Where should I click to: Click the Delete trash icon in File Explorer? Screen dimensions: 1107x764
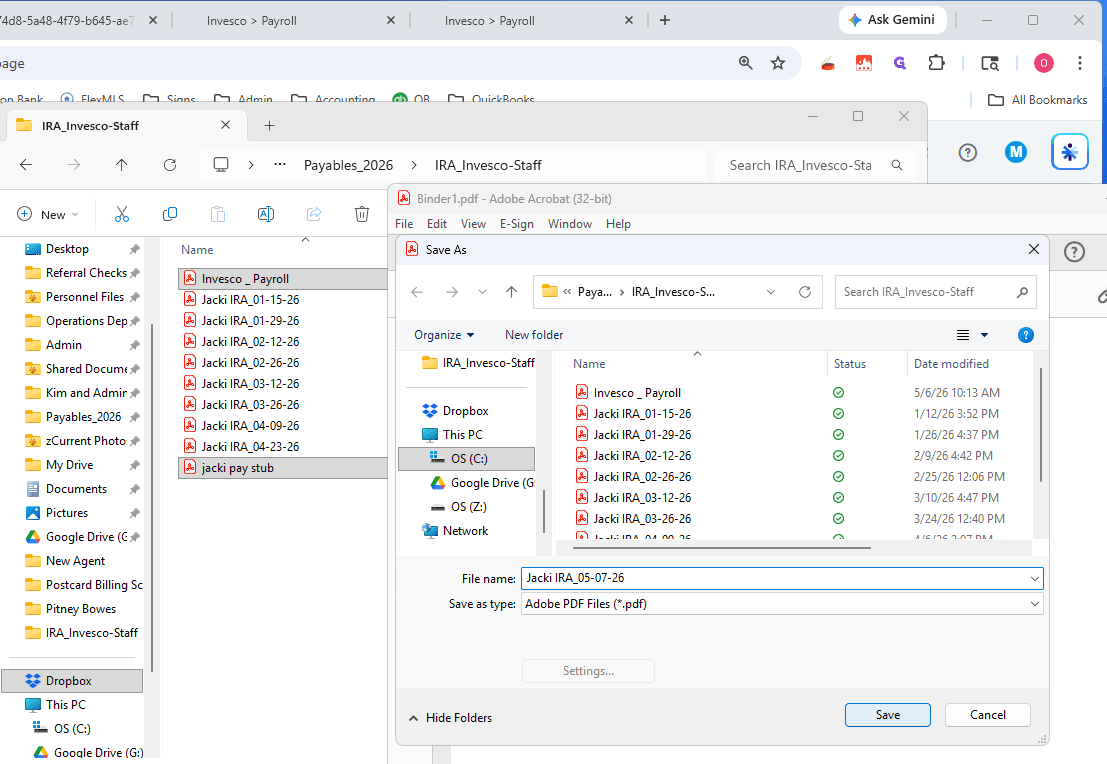click(362, 214)
